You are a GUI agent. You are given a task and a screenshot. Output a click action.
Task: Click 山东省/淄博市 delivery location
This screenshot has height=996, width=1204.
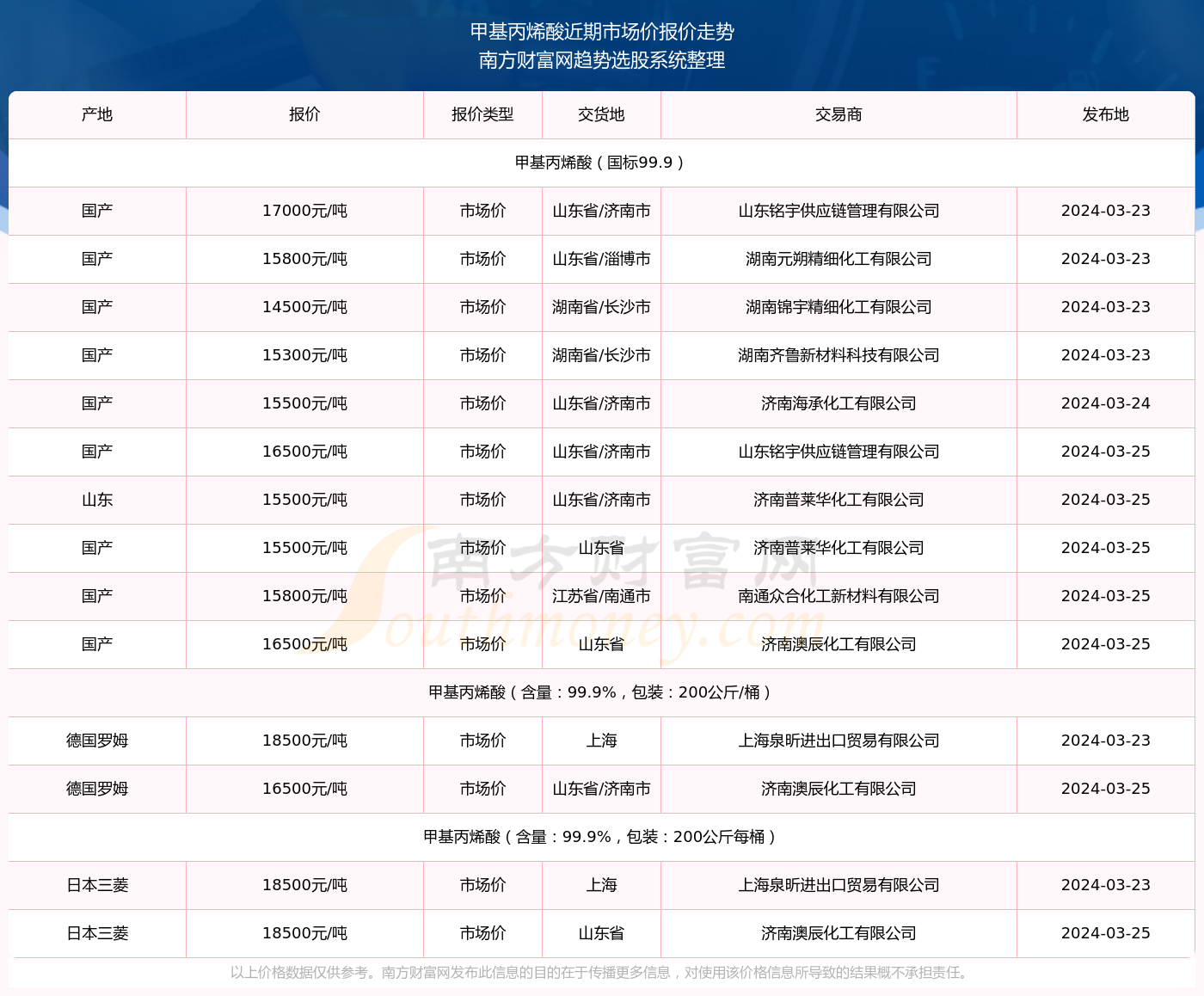pos(601,259)
